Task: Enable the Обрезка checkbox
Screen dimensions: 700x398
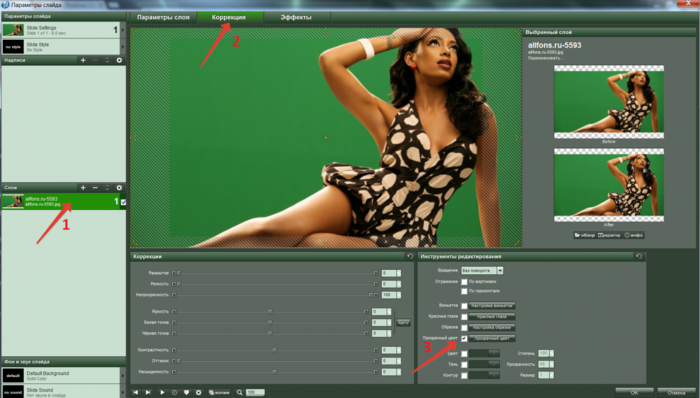Action: (x=464, y=328)
